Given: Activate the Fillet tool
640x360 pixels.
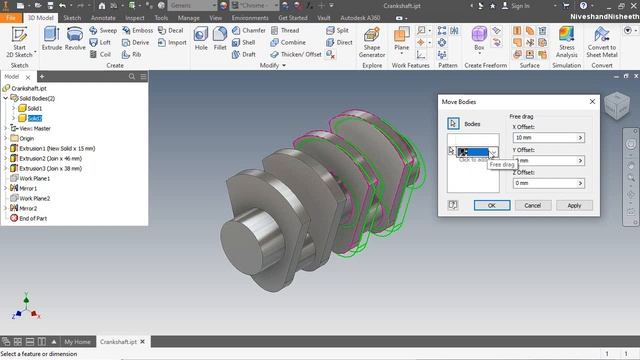Looking at the screenshot, I should pos(220,39).
